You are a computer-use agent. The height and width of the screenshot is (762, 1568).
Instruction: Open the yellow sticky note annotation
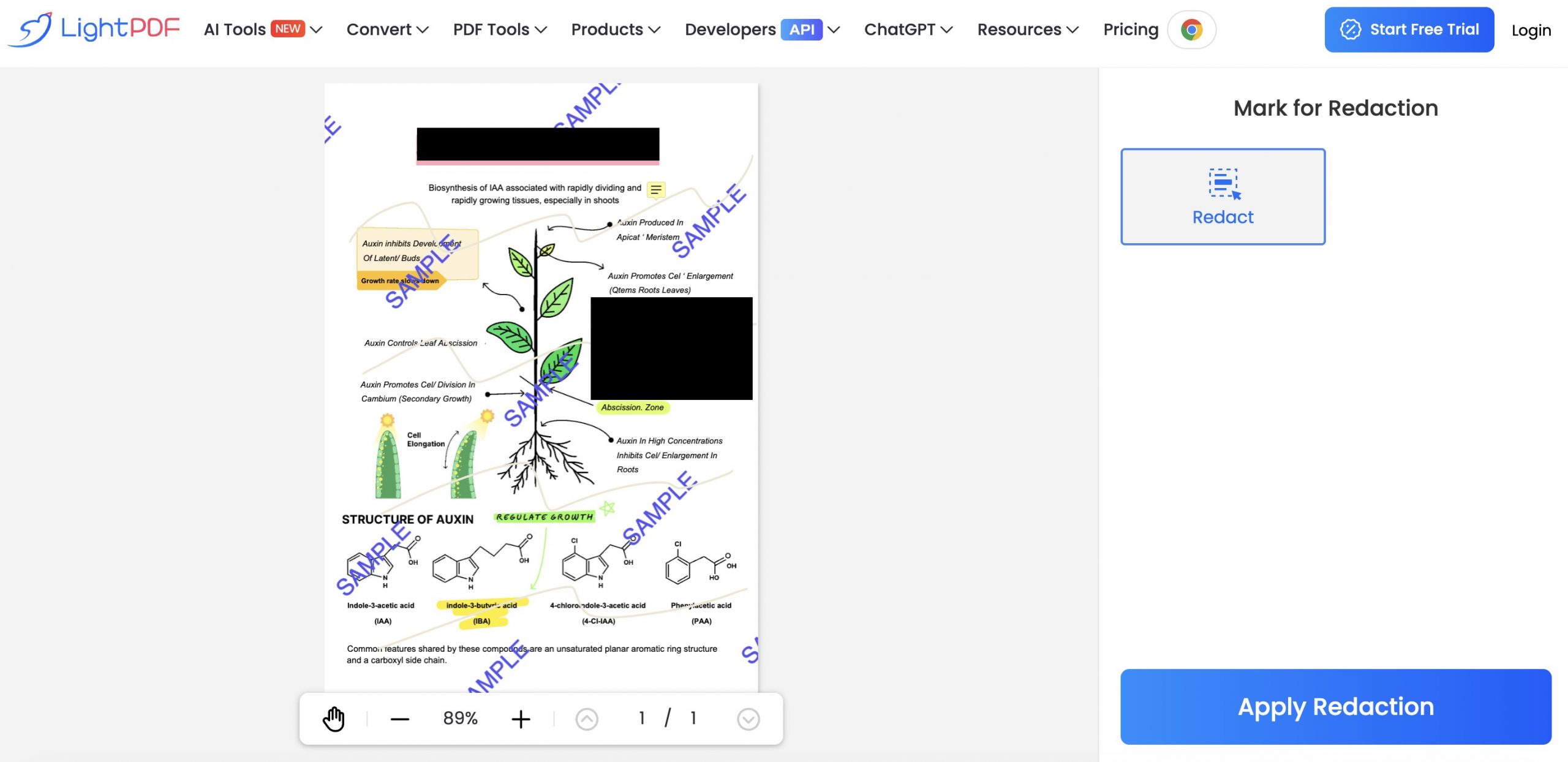tap(656, 190)
